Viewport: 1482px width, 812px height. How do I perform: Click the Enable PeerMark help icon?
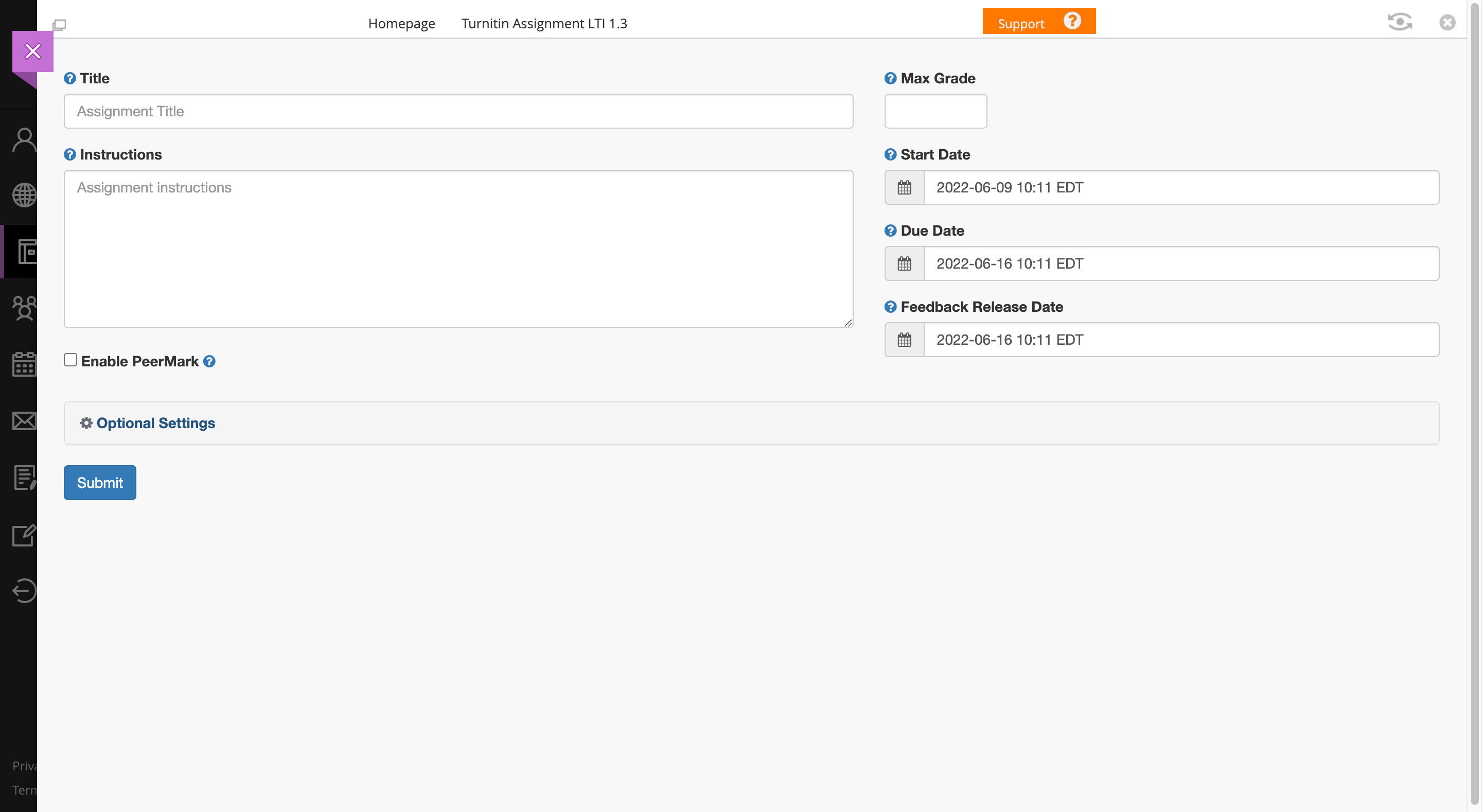209,361
